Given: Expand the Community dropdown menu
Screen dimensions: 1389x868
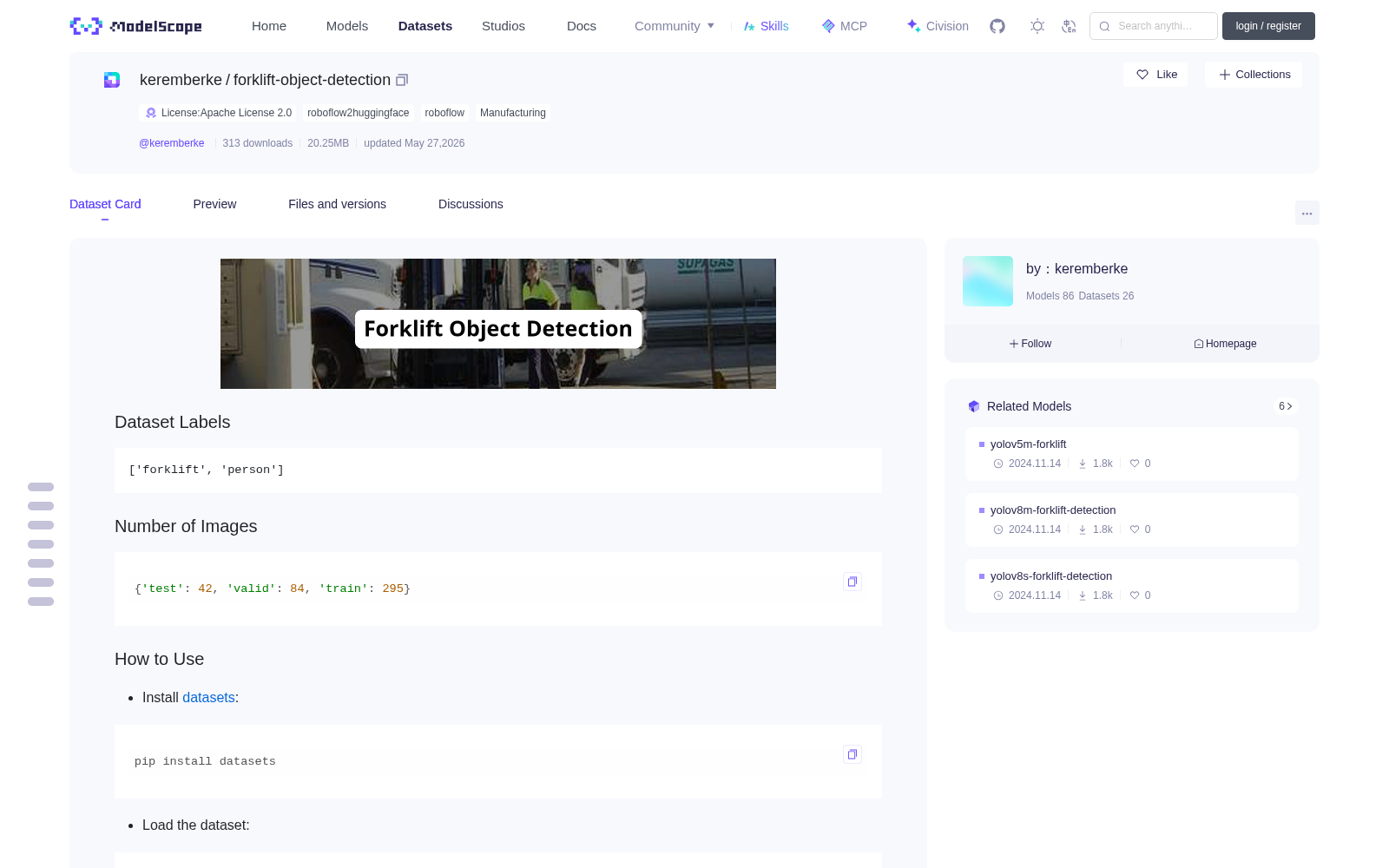Looking at the screenshot, I should pos(675,26).
